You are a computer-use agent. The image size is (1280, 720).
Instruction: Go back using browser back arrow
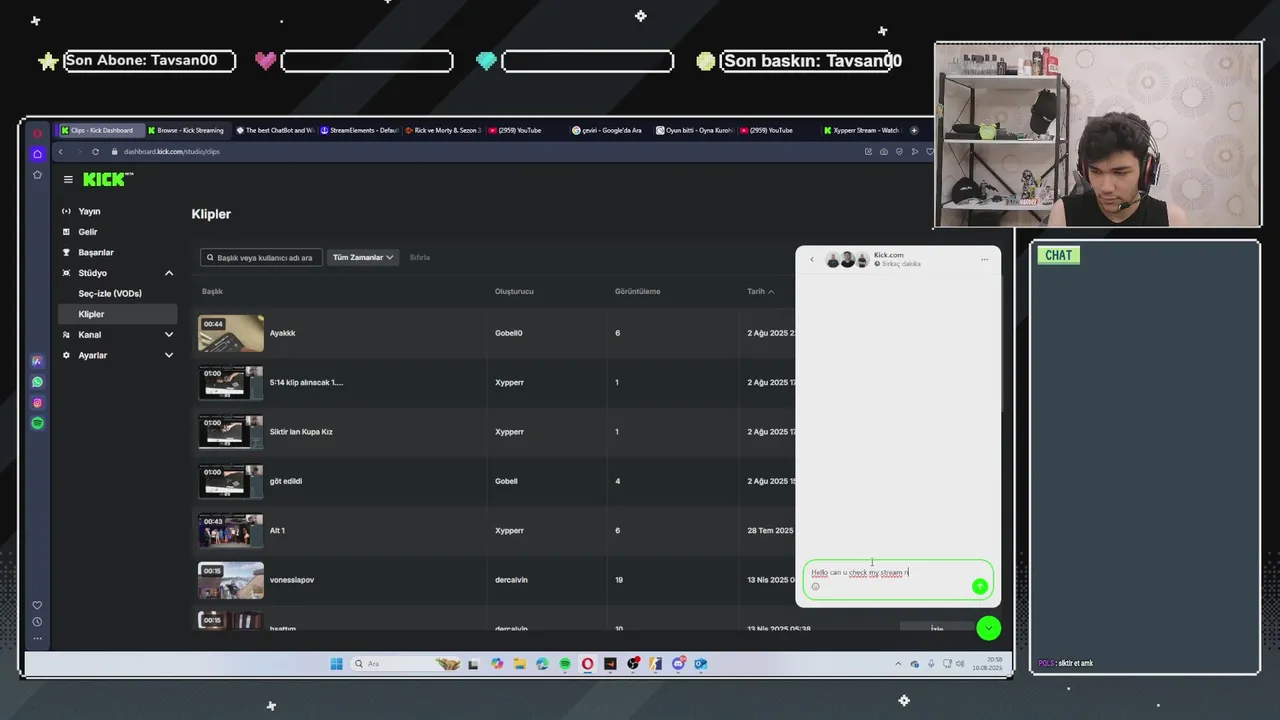click(60, 151)
